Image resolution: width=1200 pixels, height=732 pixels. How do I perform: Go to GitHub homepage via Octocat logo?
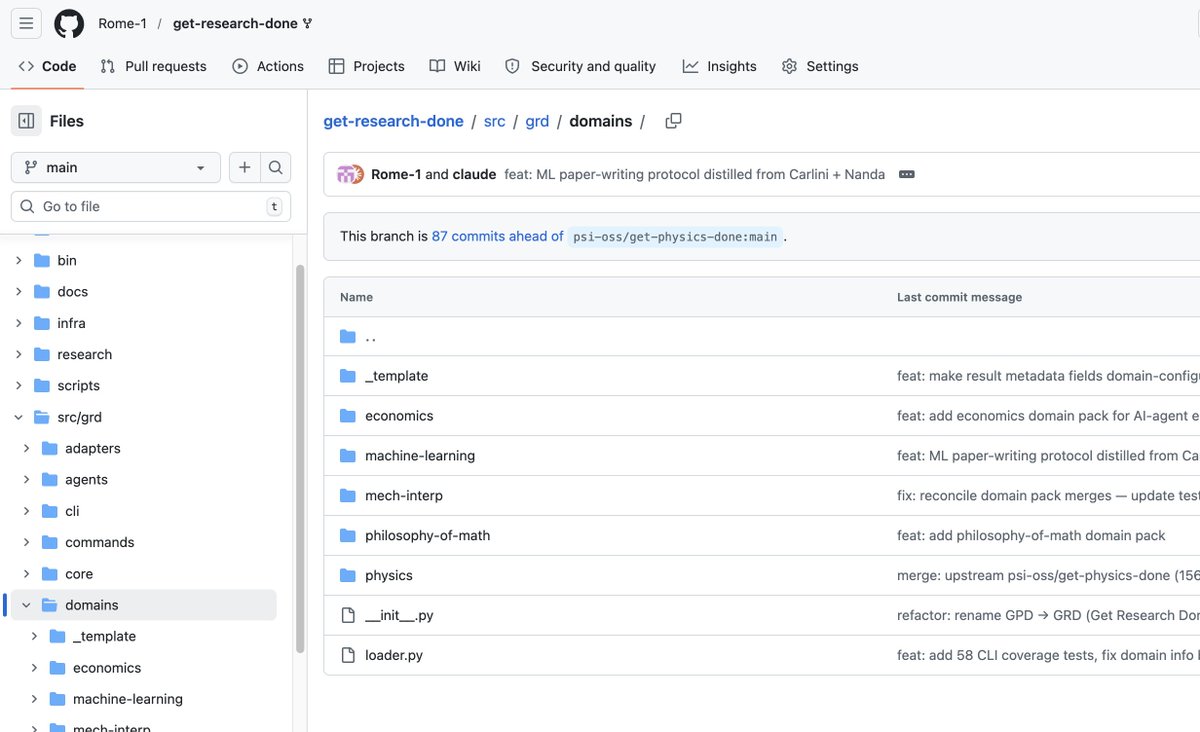click(69, 23)
